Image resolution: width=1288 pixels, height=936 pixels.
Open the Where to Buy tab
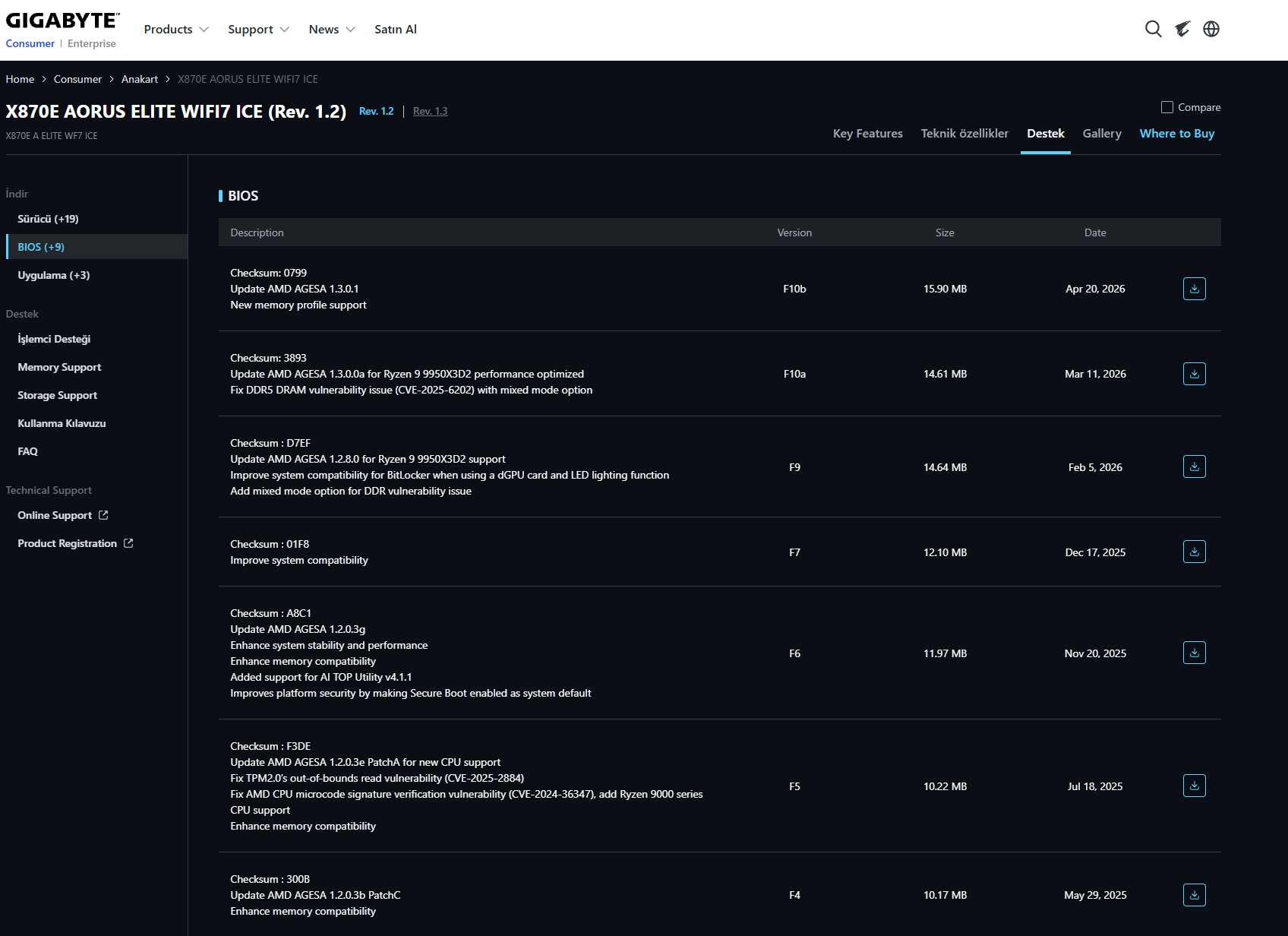click(x=1177, y=134)
